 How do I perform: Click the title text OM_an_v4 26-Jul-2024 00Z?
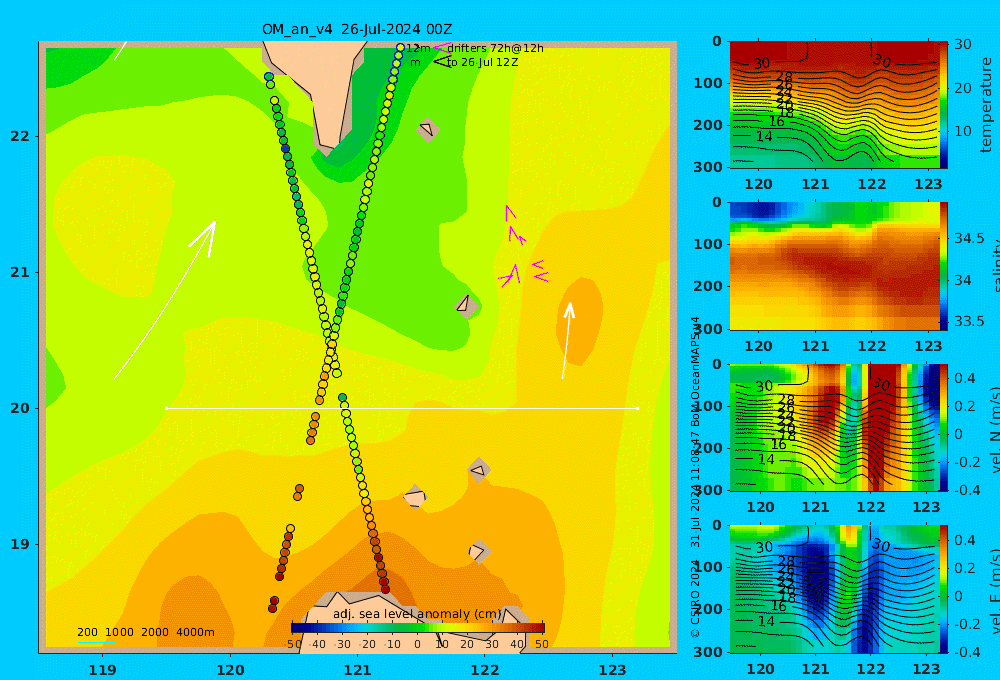[357, 29]
